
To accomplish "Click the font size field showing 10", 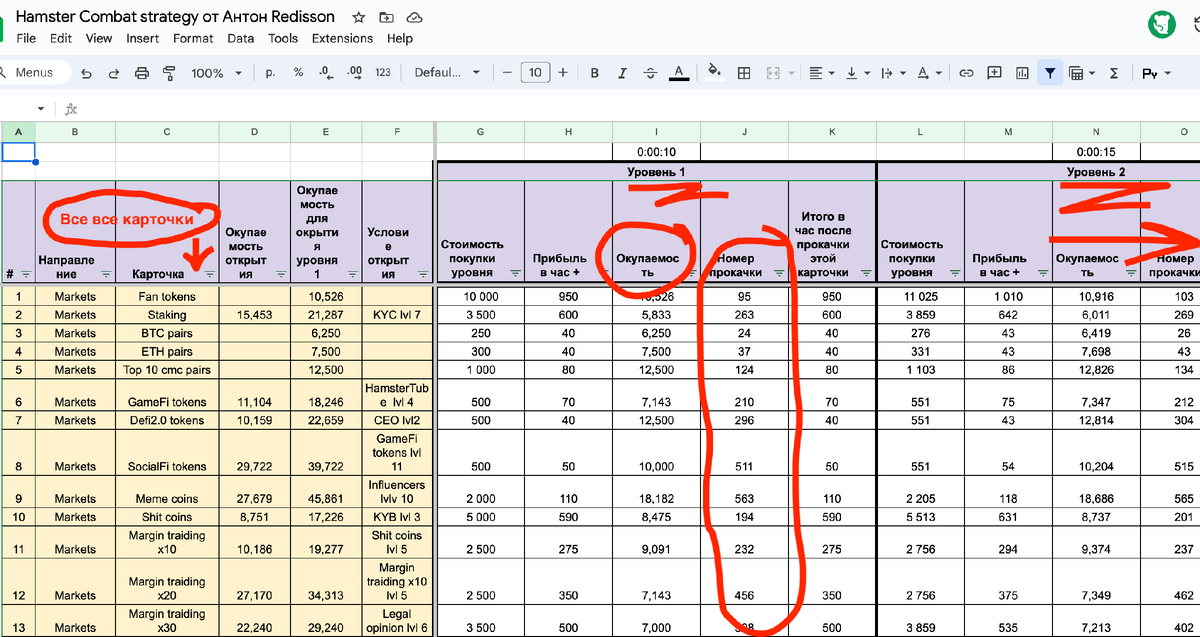I will pyautogui.click(x=536, y=73).
